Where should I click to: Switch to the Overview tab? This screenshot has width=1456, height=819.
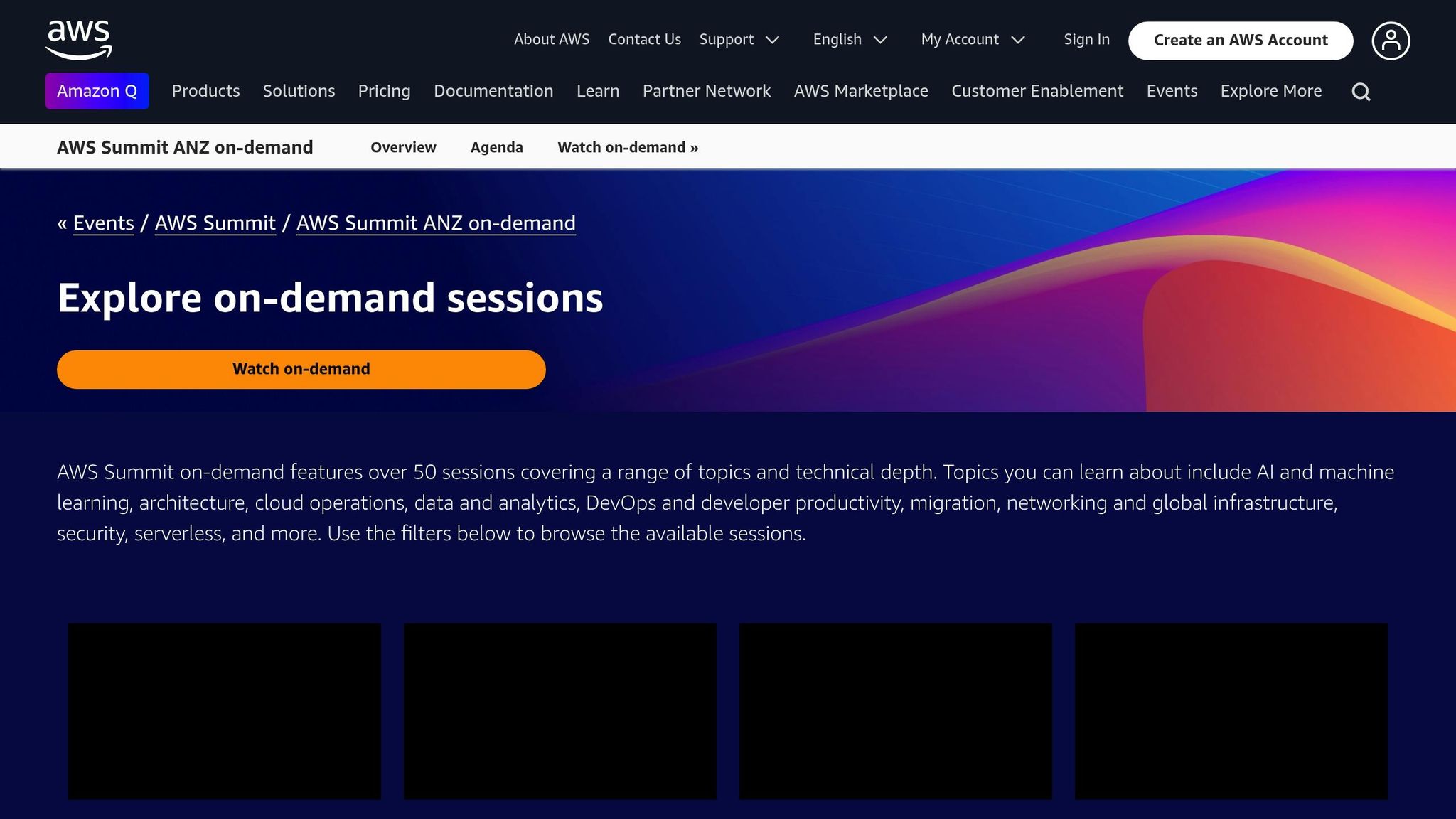pos(403,147)
